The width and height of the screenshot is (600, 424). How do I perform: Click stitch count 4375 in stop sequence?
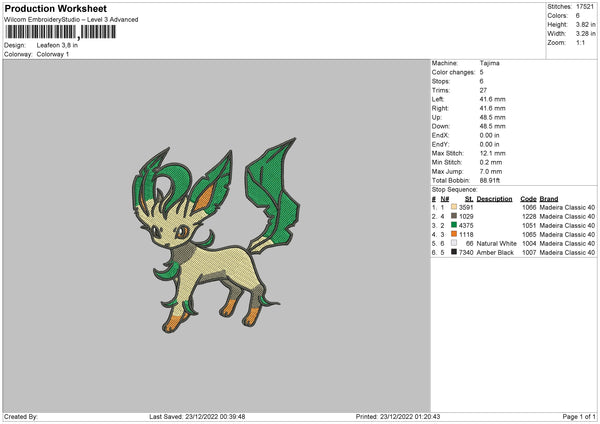[466, 225]
